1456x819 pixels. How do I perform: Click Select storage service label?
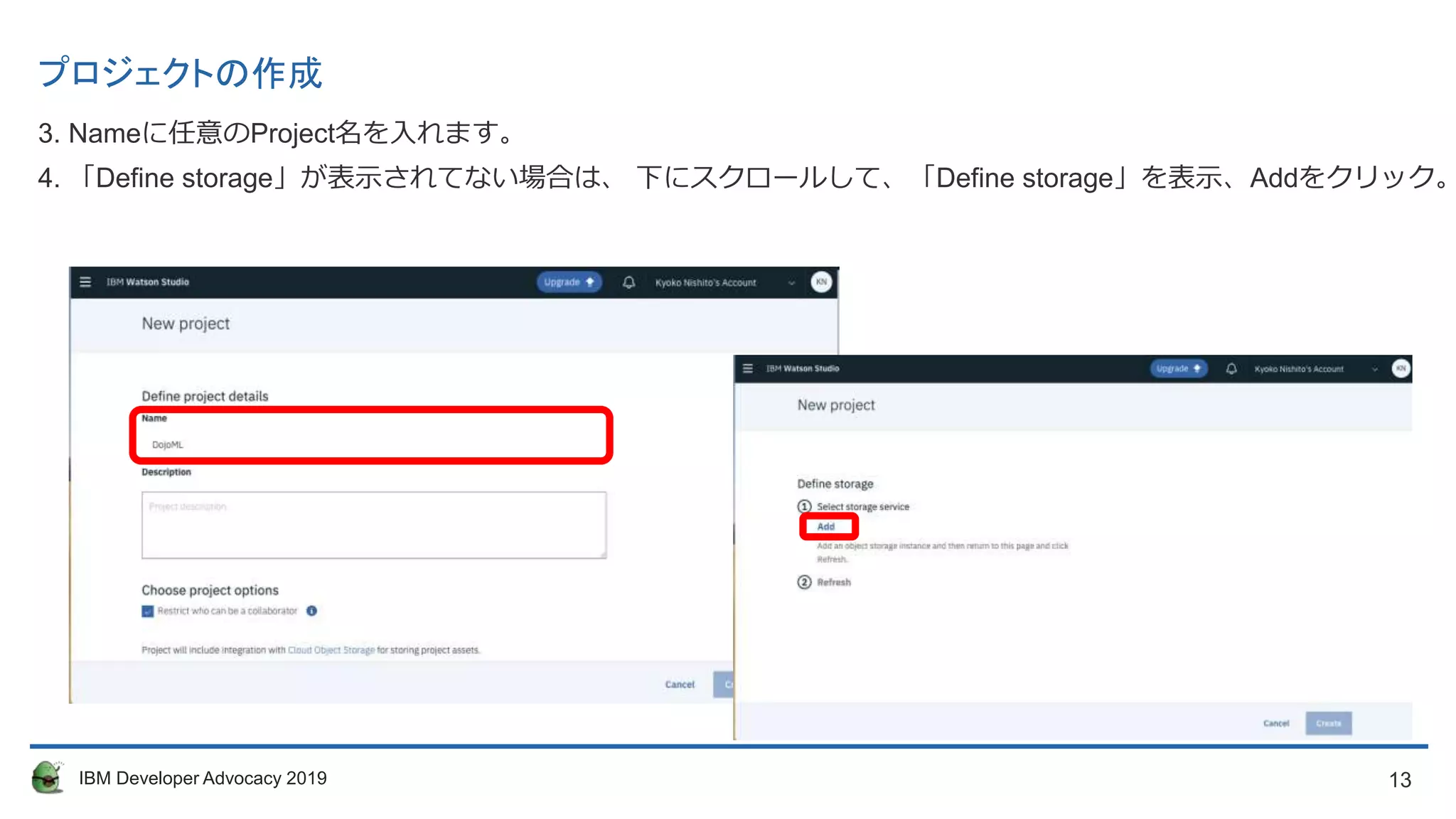pyautogui.click(x=863, y=507)
